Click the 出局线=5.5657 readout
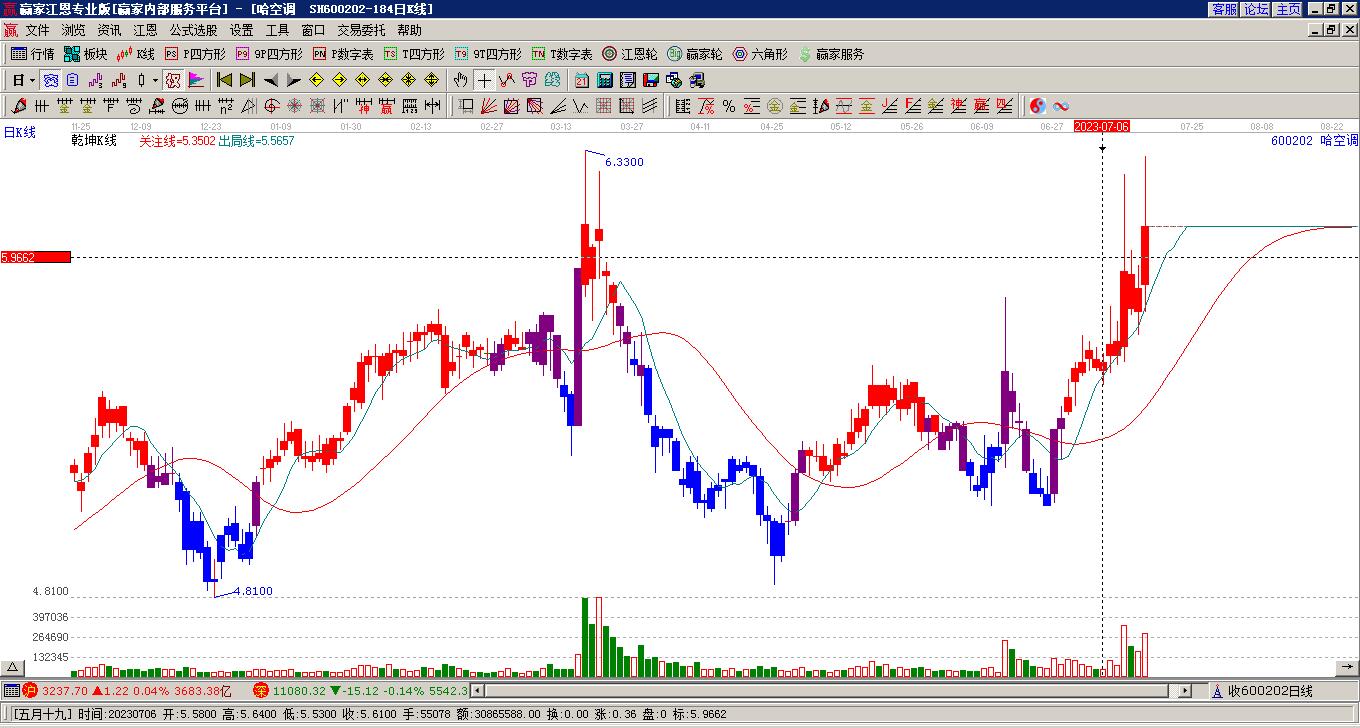The height and width of the screenshot is (728, 1360). click(257, 141)
